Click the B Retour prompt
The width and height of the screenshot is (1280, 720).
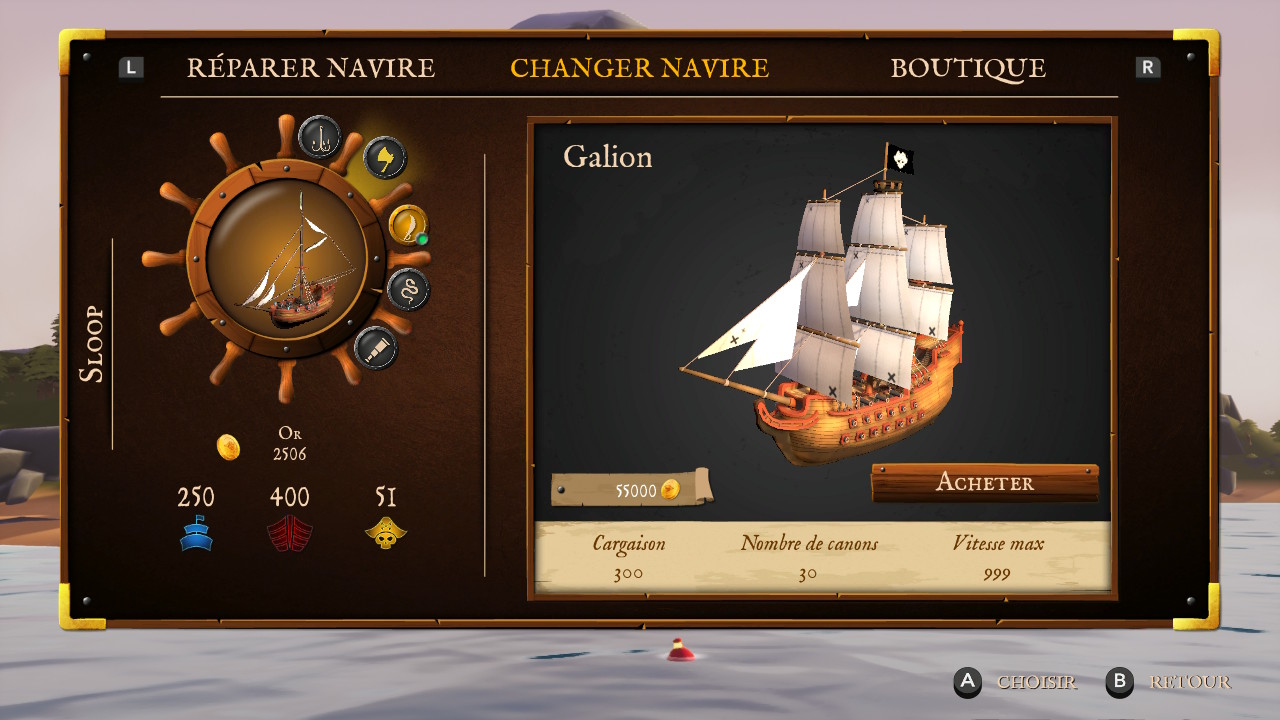click(x=1169, y=683)
